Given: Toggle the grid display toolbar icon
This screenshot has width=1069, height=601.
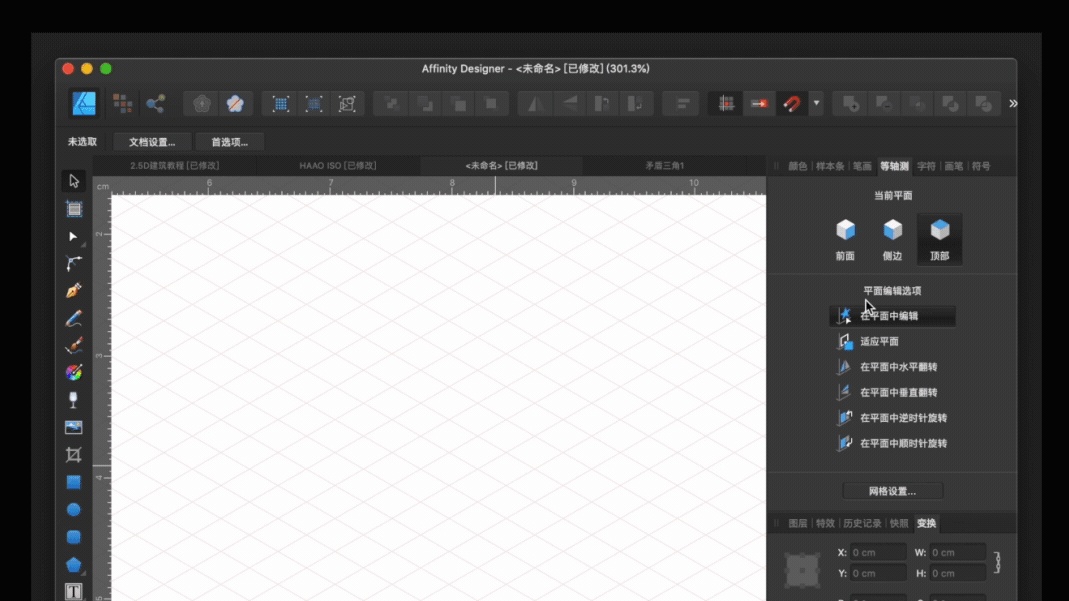Looking at the screenshot, I should (726, 104).
